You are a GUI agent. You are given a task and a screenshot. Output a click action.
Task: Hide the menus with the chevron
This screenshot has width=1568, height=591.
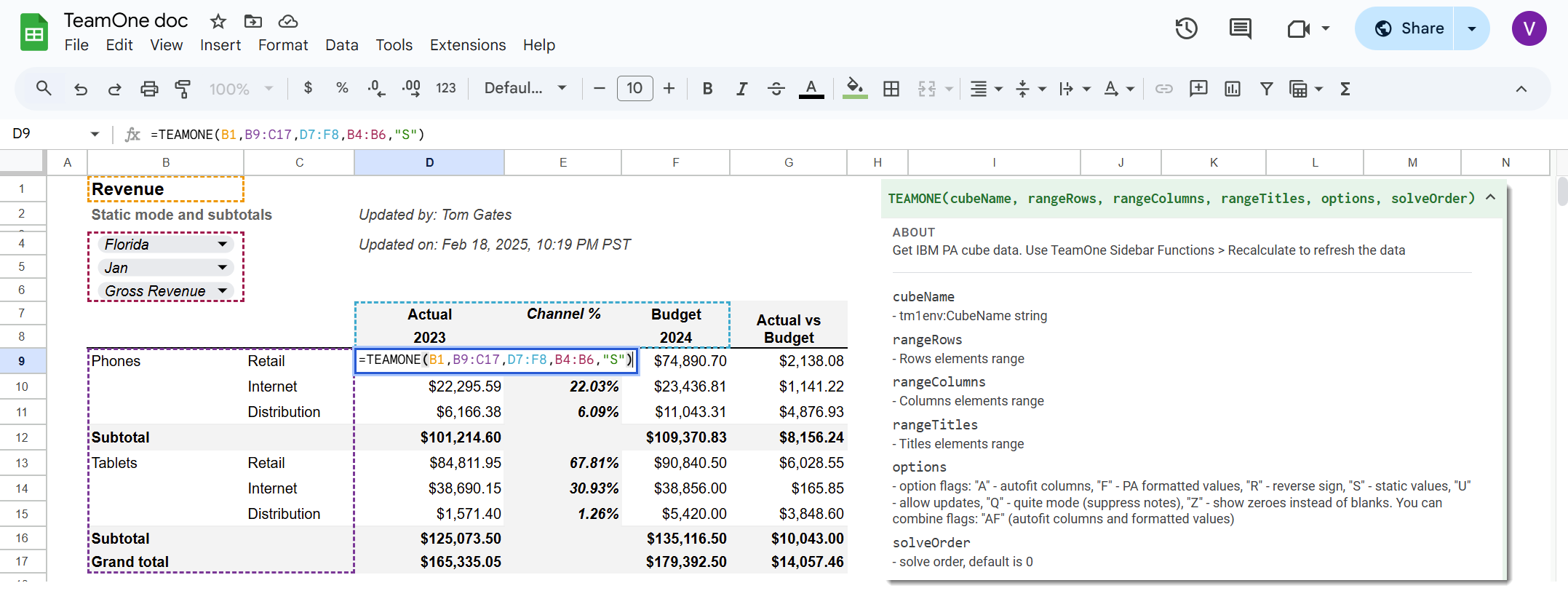(1521, 89)
